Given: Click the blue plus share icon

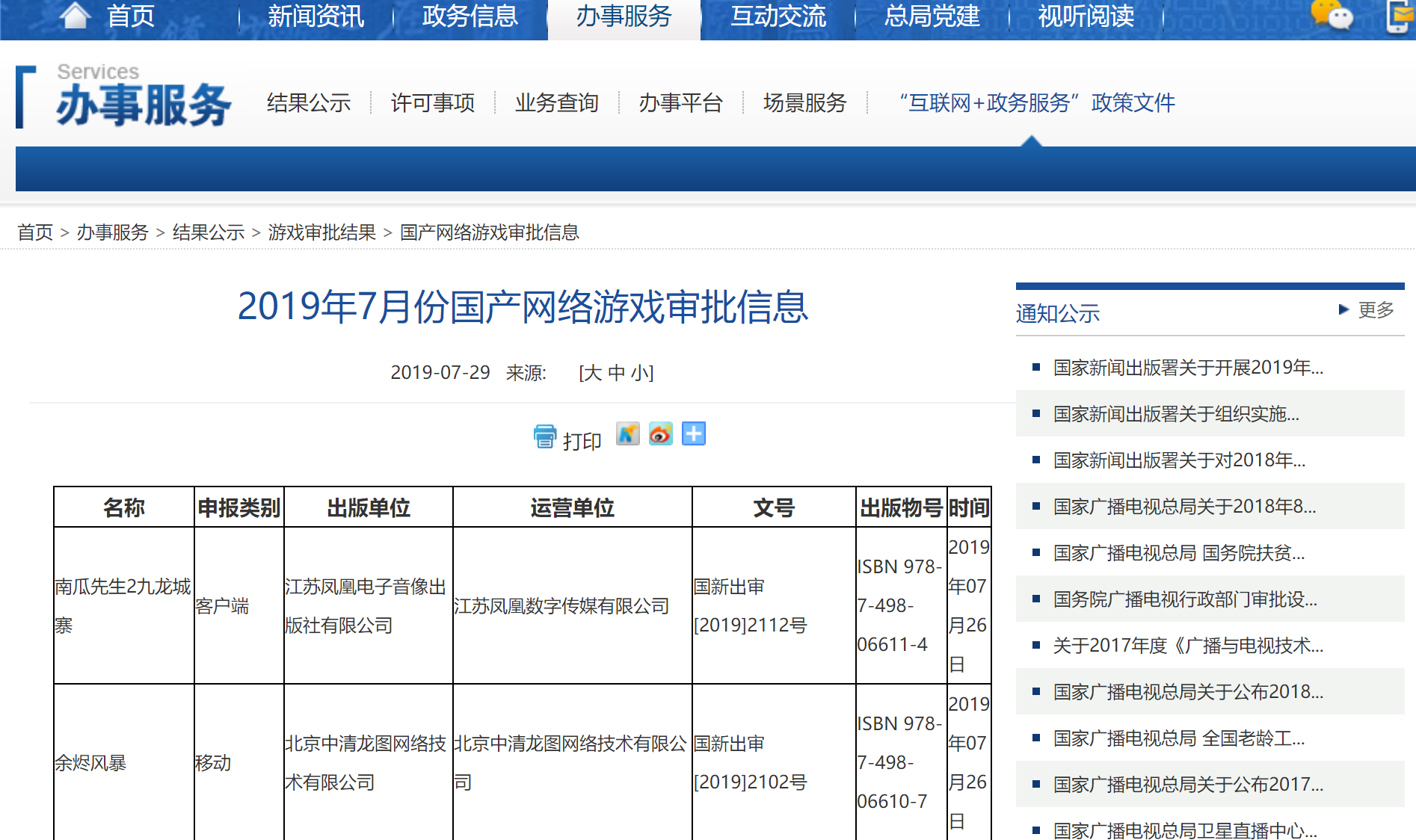Looking at the screenshot, I should [x=694, y=433].
